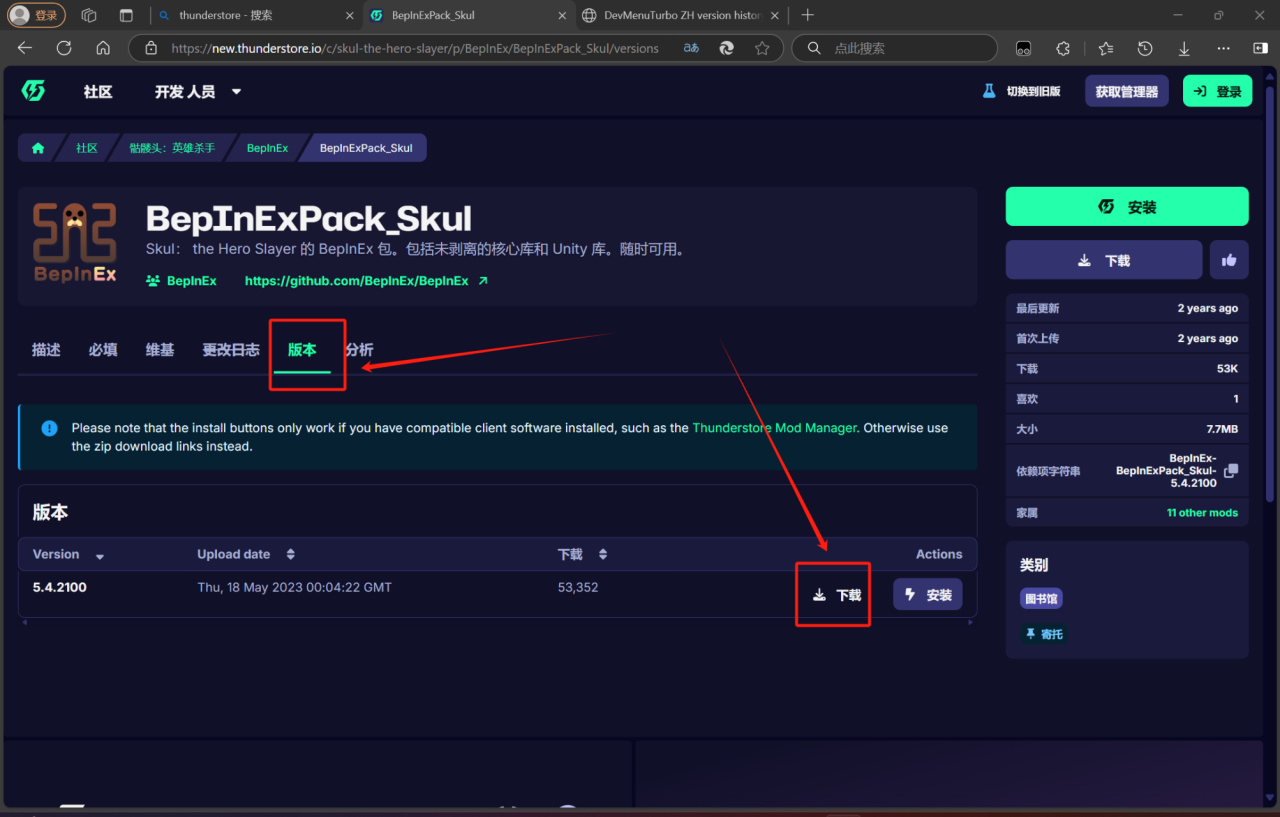Screen dimensions: 1280x817
Task: Click 社区 breadcrumb item
Action: pos(87,148)
